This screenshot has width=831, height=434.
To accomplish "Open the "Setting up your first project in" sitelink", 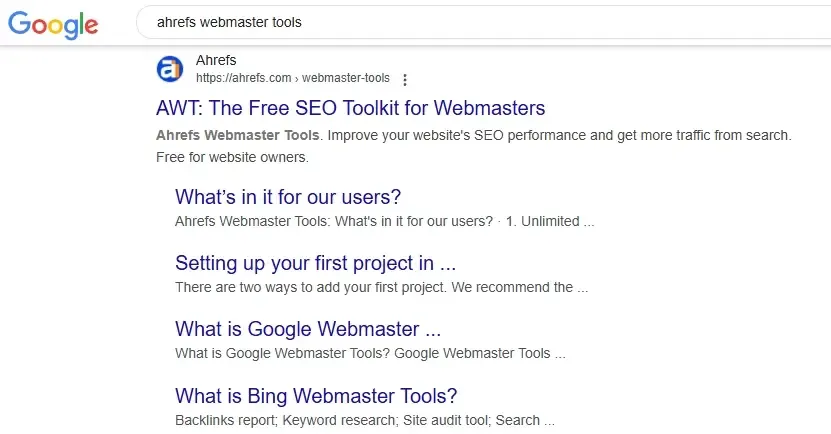I will point(315,263).
